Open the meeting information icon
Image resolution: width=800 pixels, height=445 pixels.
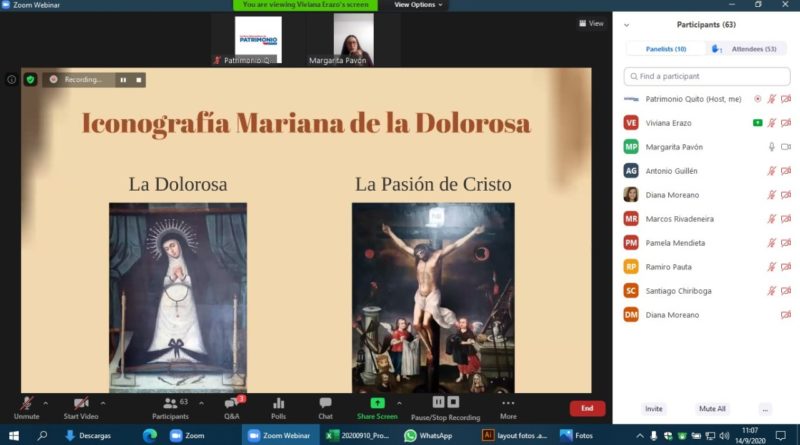click(11, 80)
